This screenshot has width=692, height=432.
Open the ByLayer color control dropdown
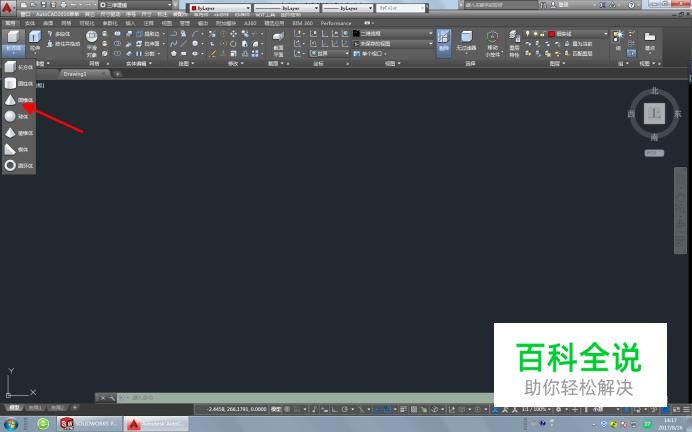(220, 8)
